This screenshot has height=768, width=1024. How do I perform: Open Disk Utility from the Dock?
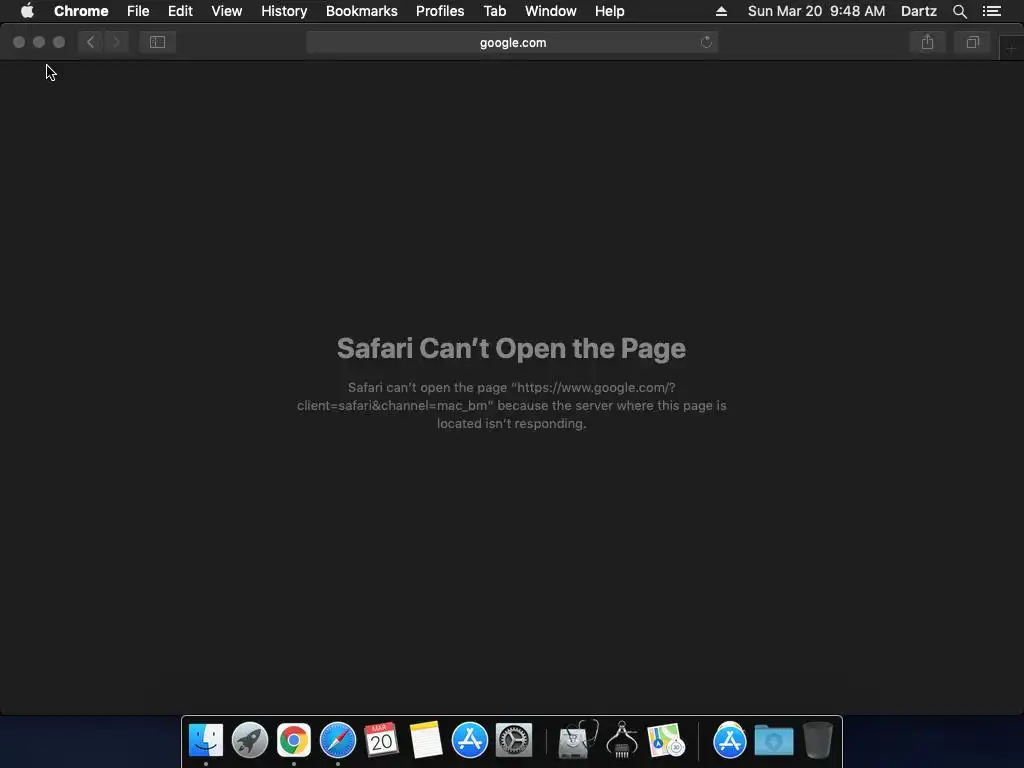(577, 740)
